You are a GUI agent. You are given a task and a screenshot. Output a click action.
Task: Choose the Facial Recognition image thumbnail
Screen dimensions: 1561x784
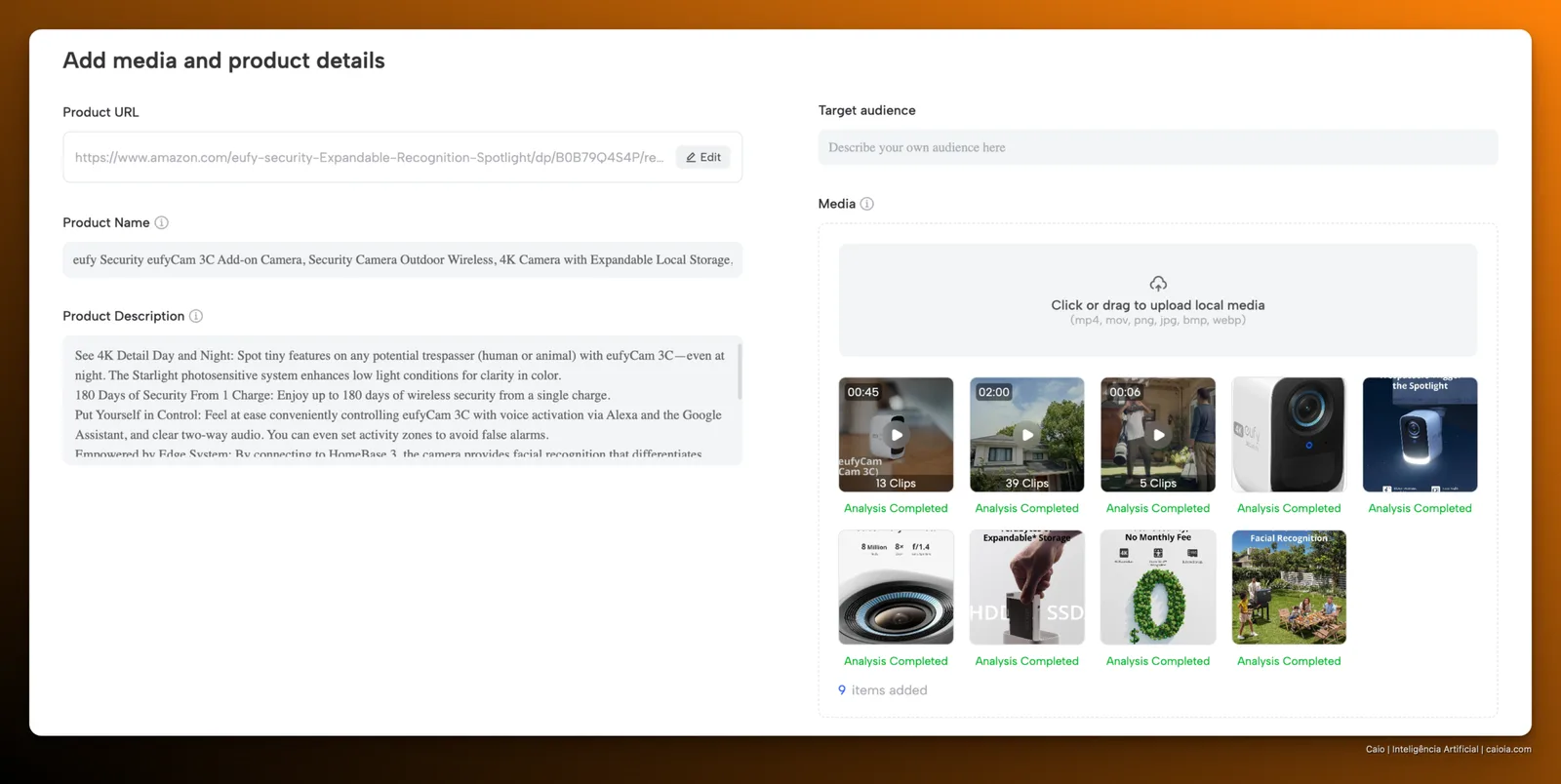1289,587
